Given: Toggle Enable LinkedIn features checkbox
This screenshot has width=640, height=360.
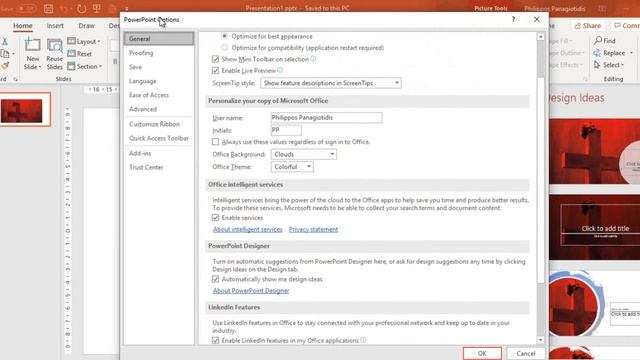Looking at the screenshot, I should point(216,340).
